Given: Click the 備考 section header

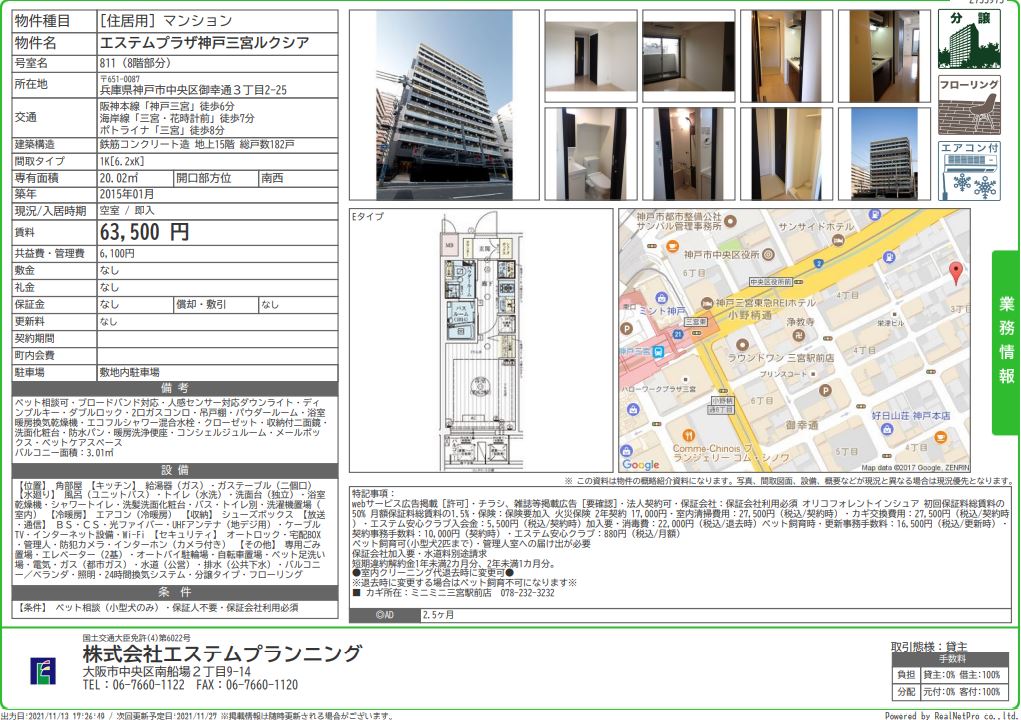Looking at the screenshot, I should tap(175, 389).
